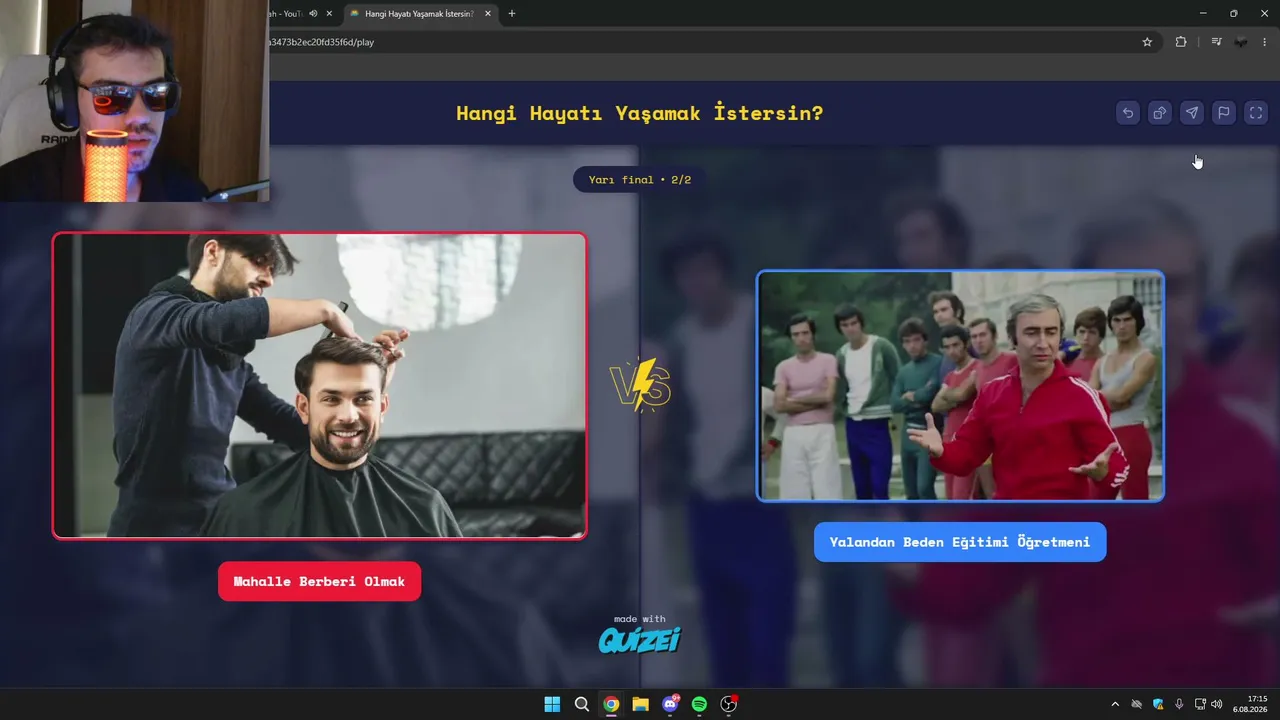Select the barber photo card
The width and height of the screenshot is (1280, 720).
[x=319, y=386]
